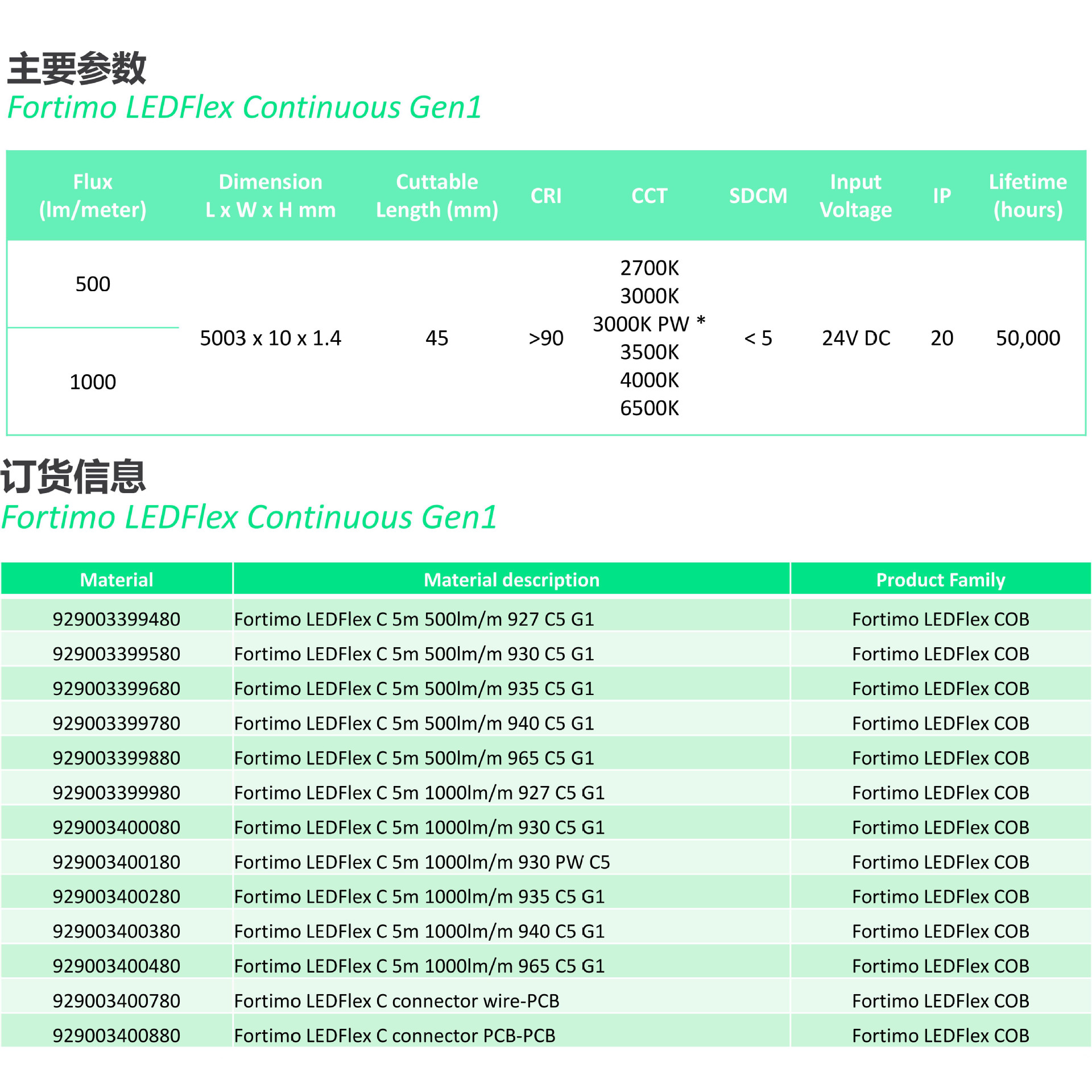Select the CRI value >90
The image size is (1092, 1092).
pos(546,338)
